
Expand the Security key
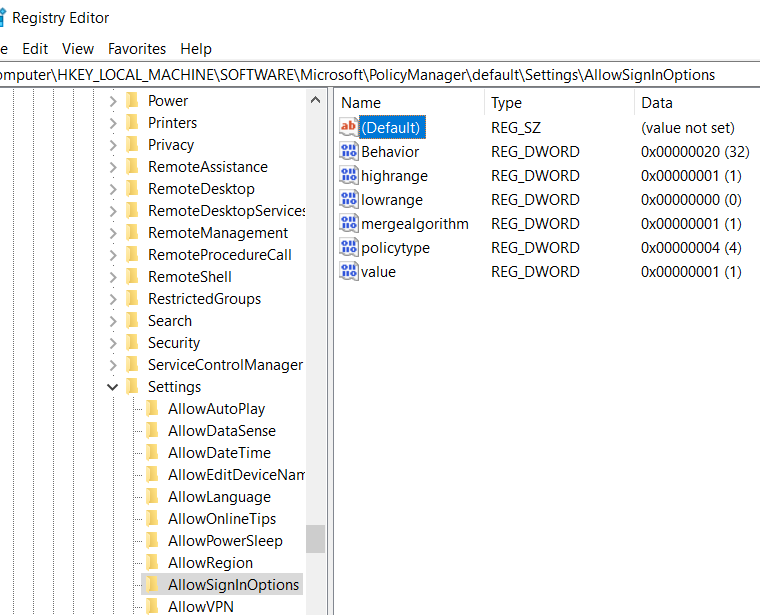point(113,343)
